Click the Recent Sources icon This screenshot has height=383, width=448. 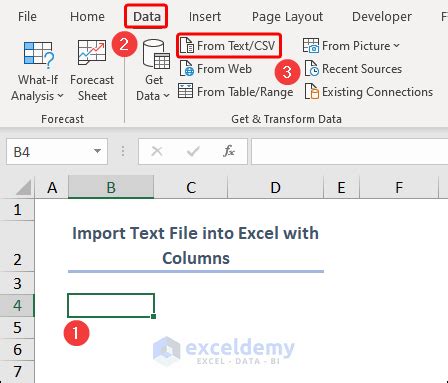tap(312, 69)
